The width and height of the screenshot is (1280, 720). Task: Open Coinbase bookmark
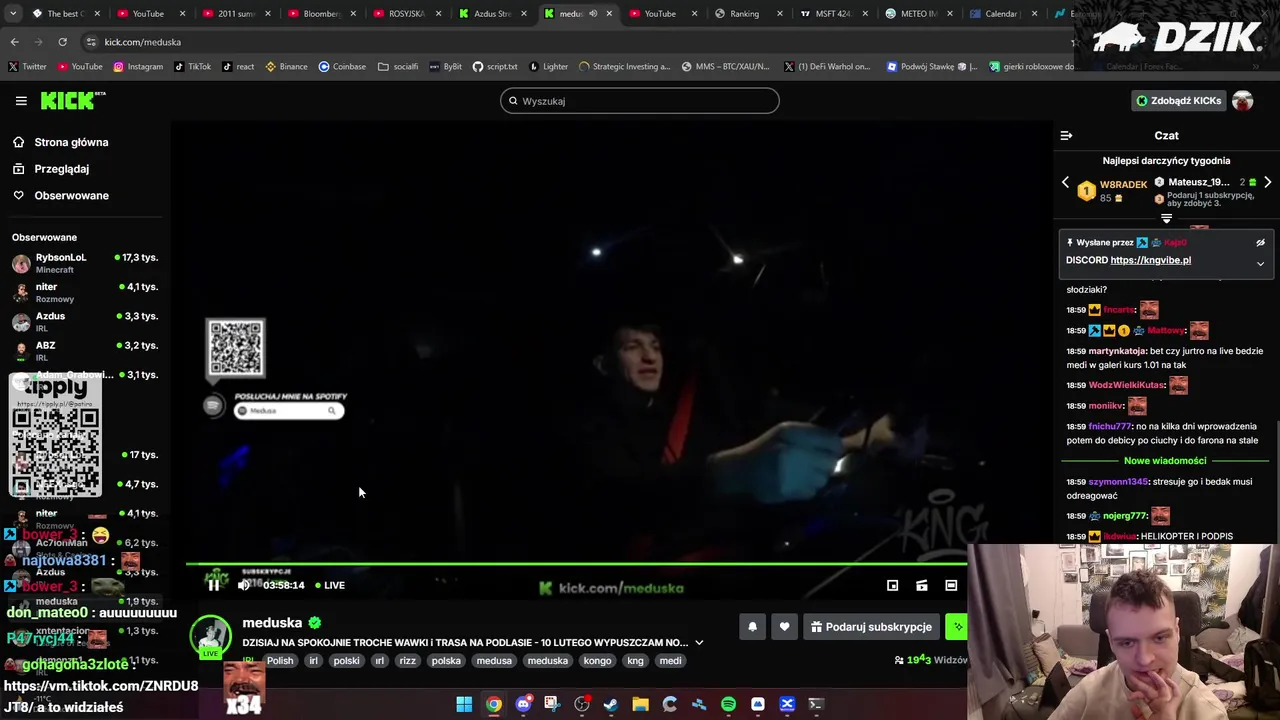[342, 67]
